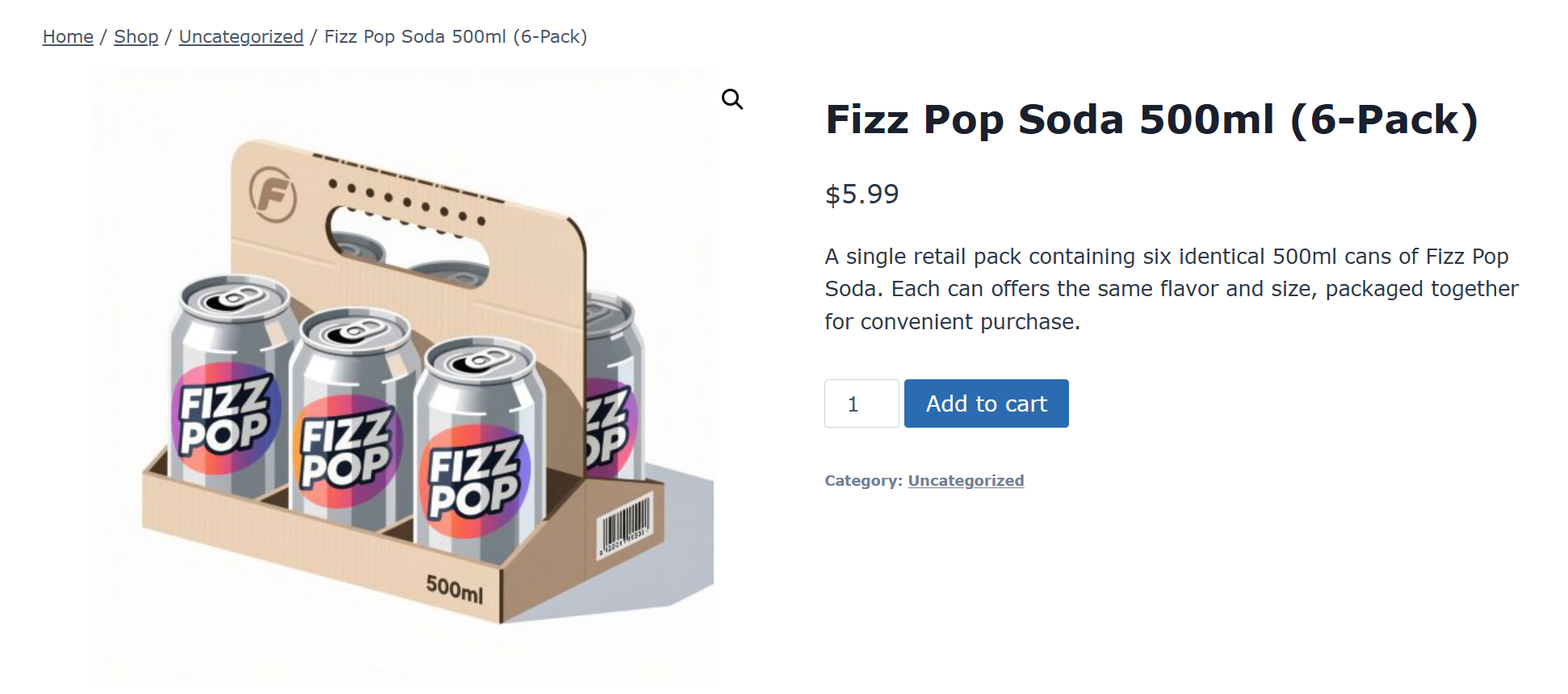Click the Category: label text
The image size is (1568, 694).
tap(862, 480)
